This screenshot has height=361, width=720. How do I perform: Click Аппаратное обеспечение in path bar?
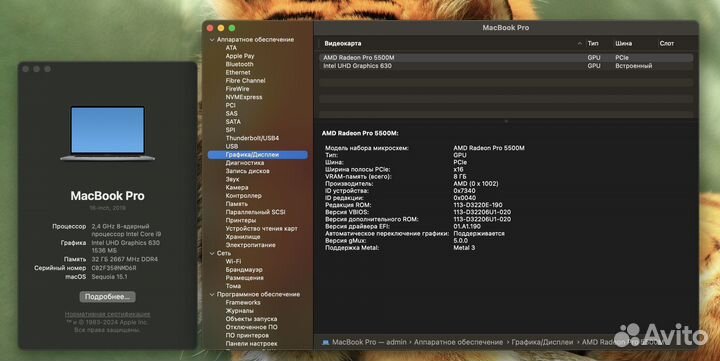tap(458, 343)
